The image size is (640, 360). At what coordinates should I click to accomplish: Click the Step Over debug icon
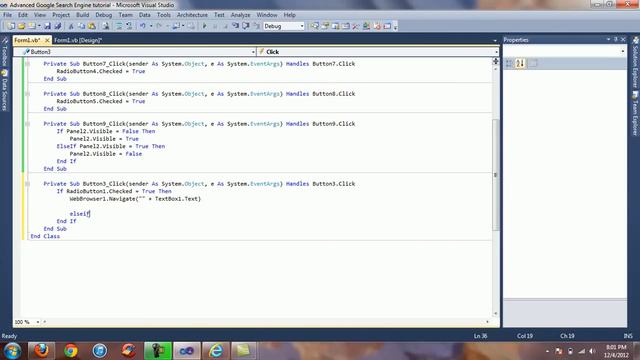point(246,26)
